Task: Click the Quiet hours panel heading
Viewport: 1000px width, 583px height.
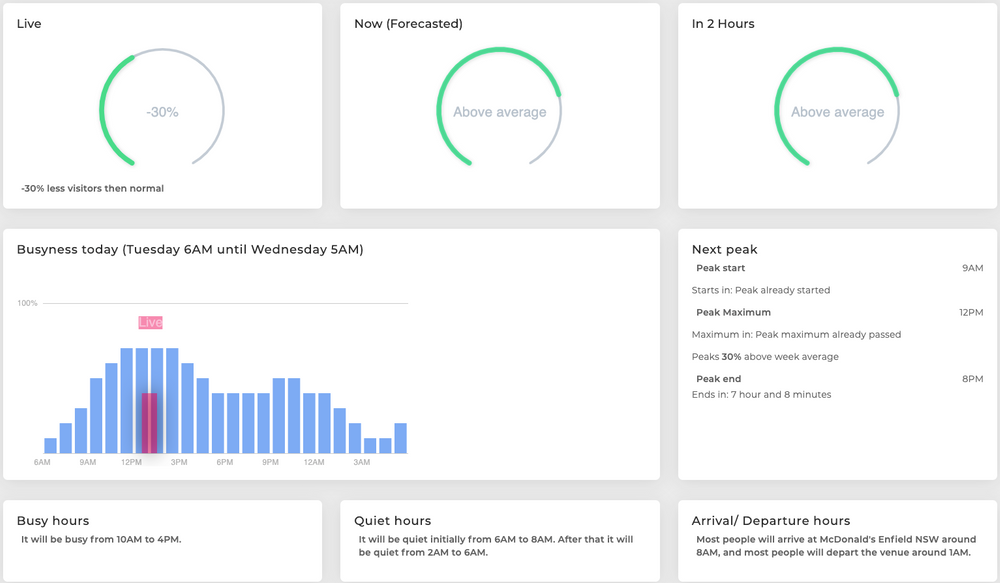Action: (392, 520)
